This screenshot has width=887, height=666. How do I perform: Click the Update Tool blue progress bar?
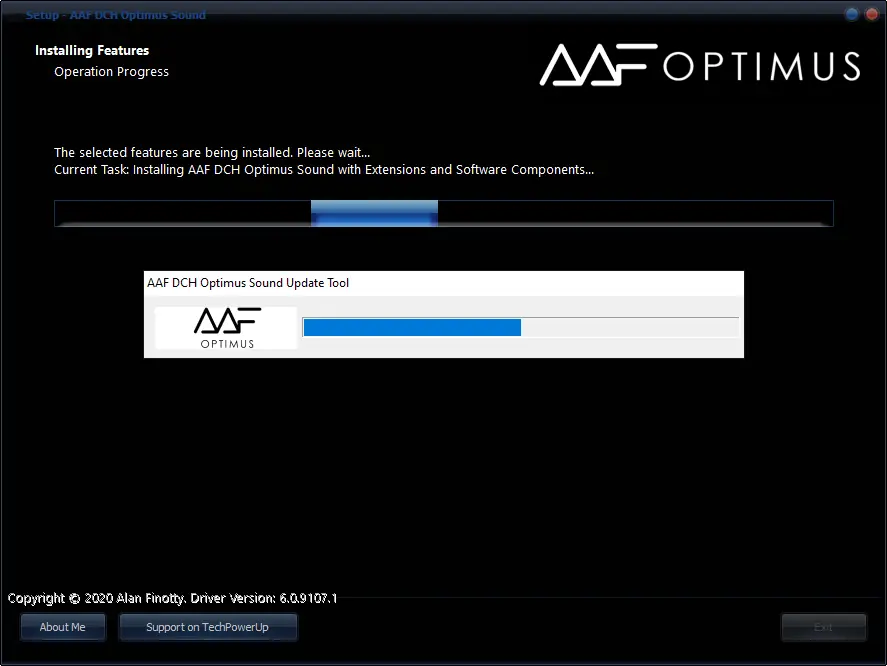pyautogui.click(x=520, y=327)
